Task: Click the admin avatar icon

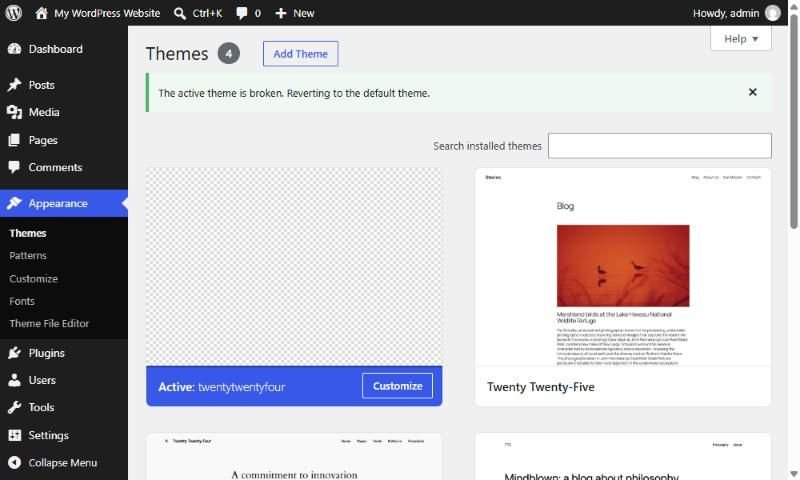Action: click(772, 13)
